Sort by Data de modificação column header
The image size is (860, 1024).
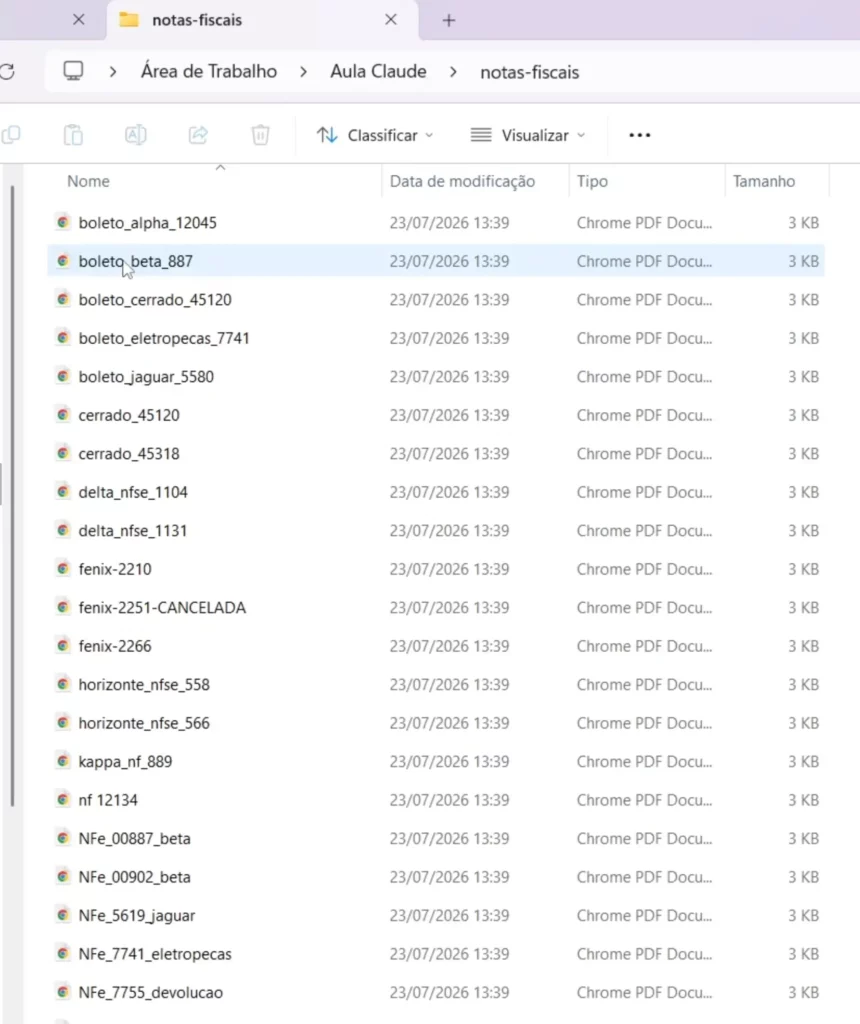tap(462, 181)
